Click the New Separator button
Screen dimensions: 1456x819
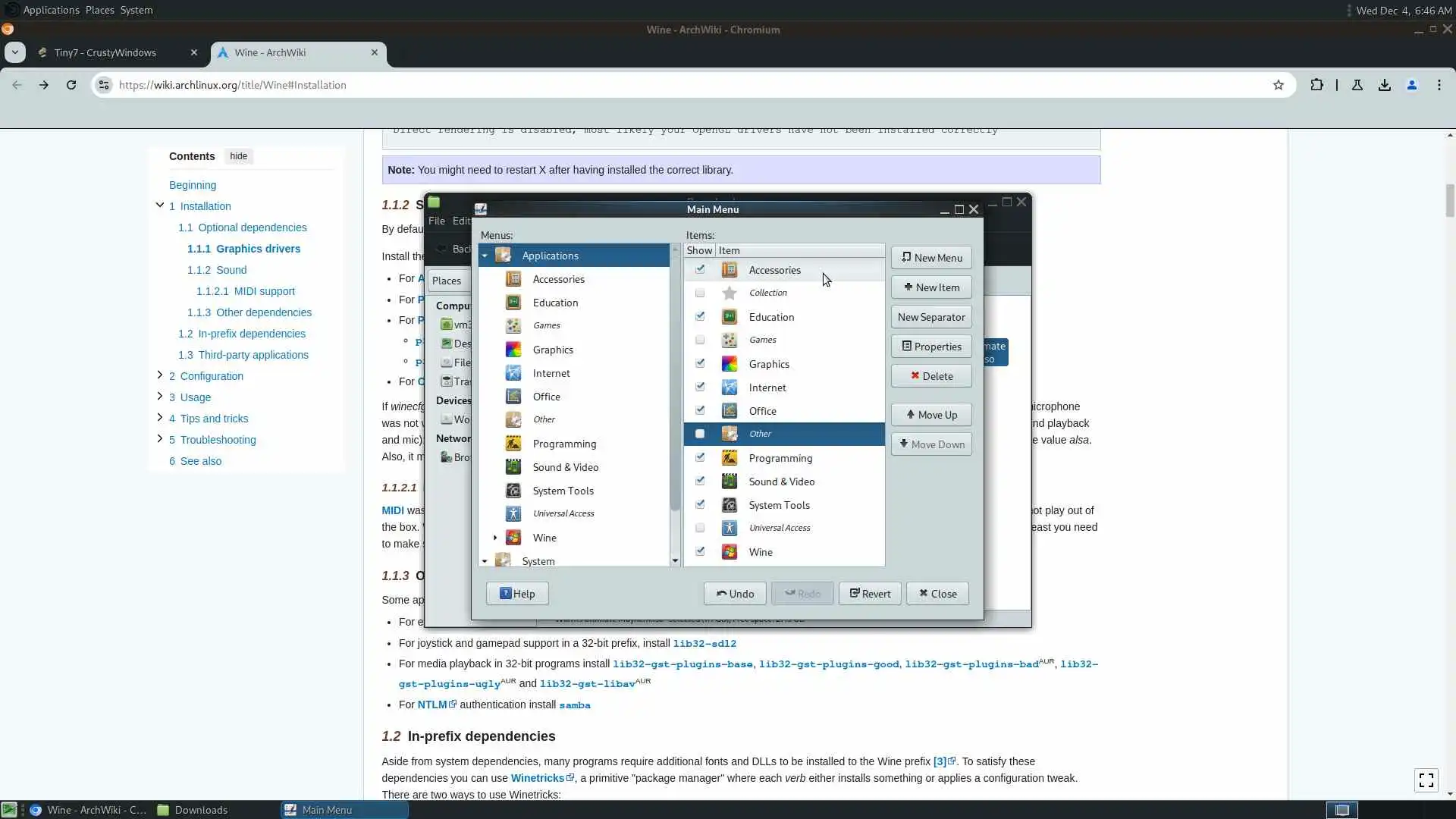coord(931,317)
